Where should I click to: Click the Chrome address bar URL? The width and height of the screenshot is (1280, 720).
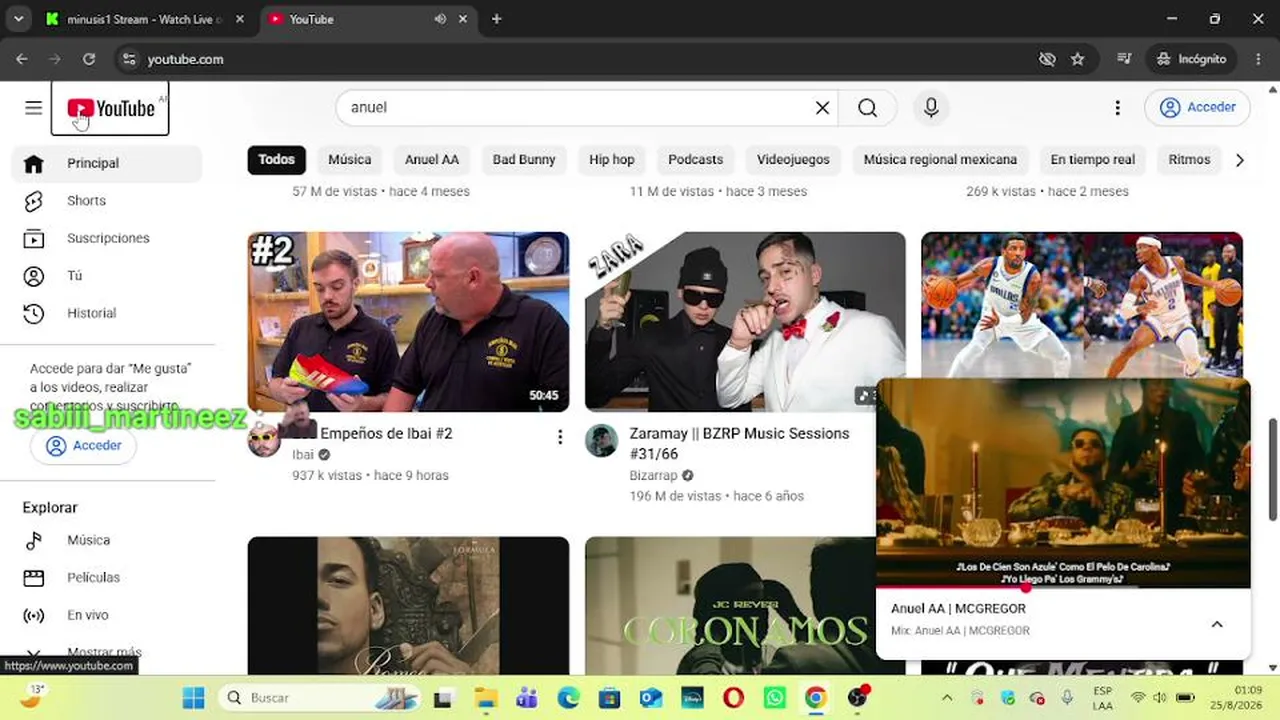(x=185, y=59)
